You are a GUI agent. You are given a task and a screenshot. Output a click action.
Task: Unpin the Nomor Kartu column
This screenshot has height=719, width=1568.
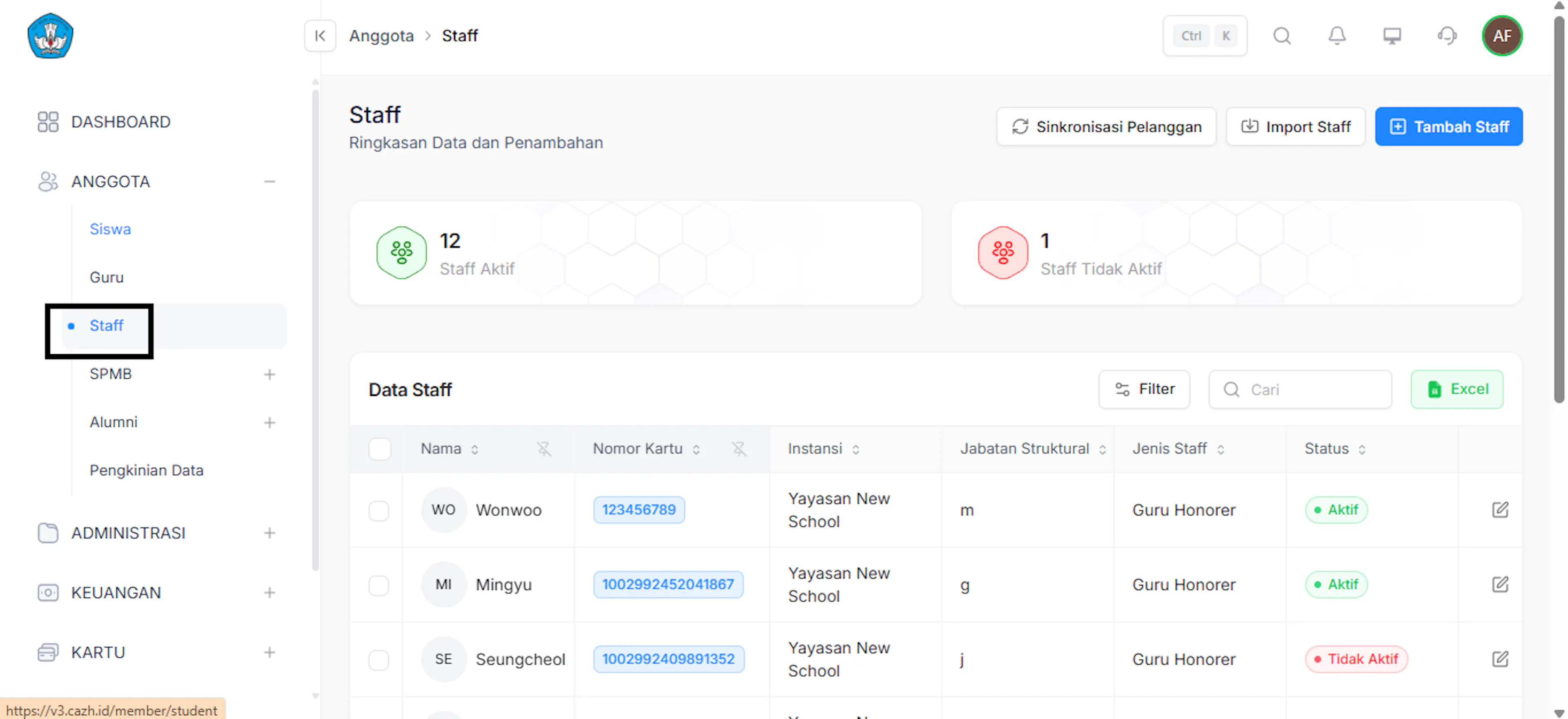[738, 449]
